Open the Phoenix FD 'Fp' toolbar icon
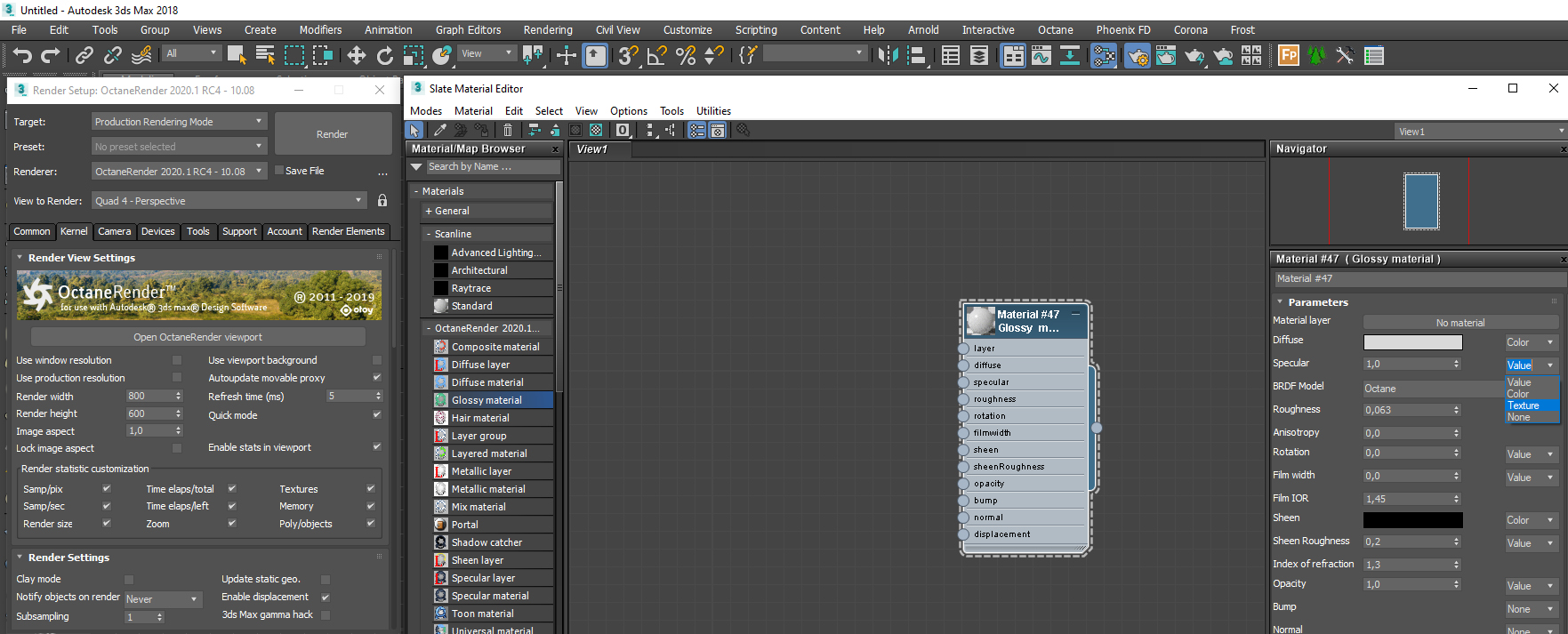Image resolution: width=1568 pixels, height=634 pixels. 1288,56
